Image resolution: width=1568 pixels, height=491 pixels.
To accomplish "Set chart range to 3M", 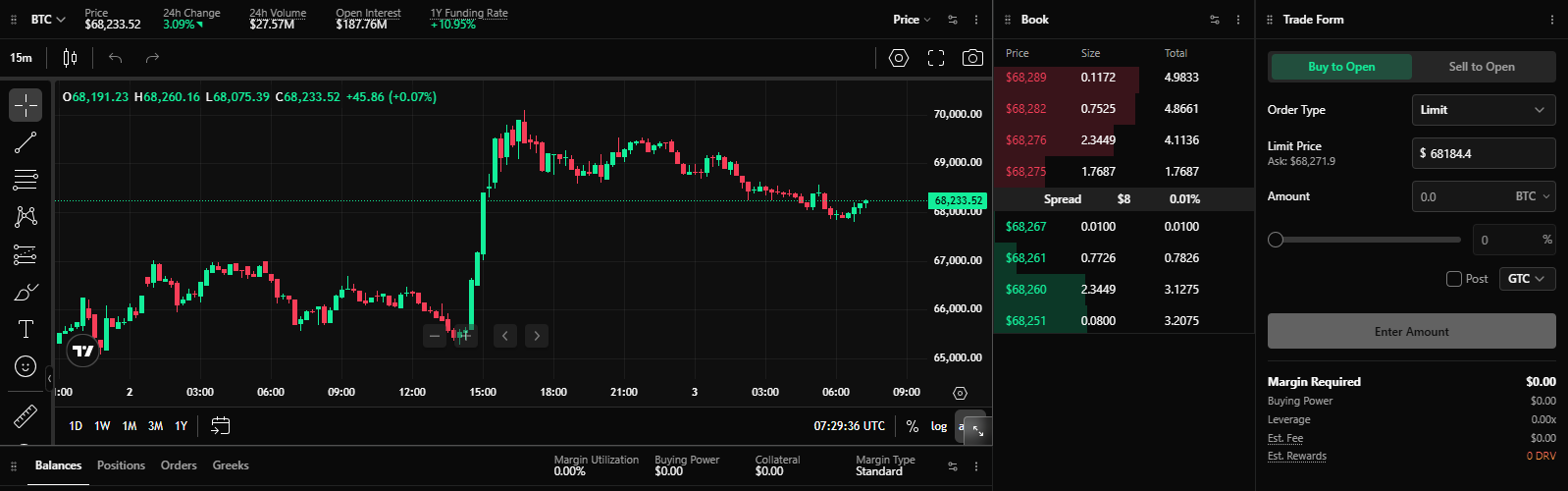I will coord(155,426).
